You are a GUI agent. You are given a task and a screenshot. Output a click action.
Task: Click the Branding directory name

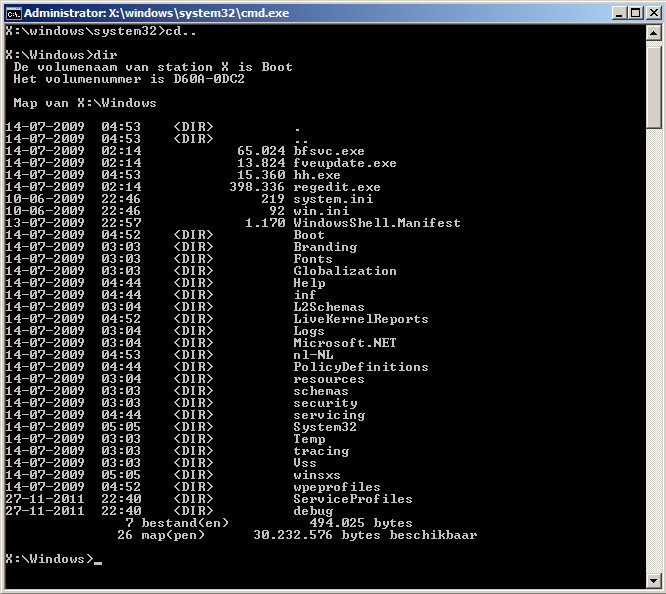click(x=325, y=247)
